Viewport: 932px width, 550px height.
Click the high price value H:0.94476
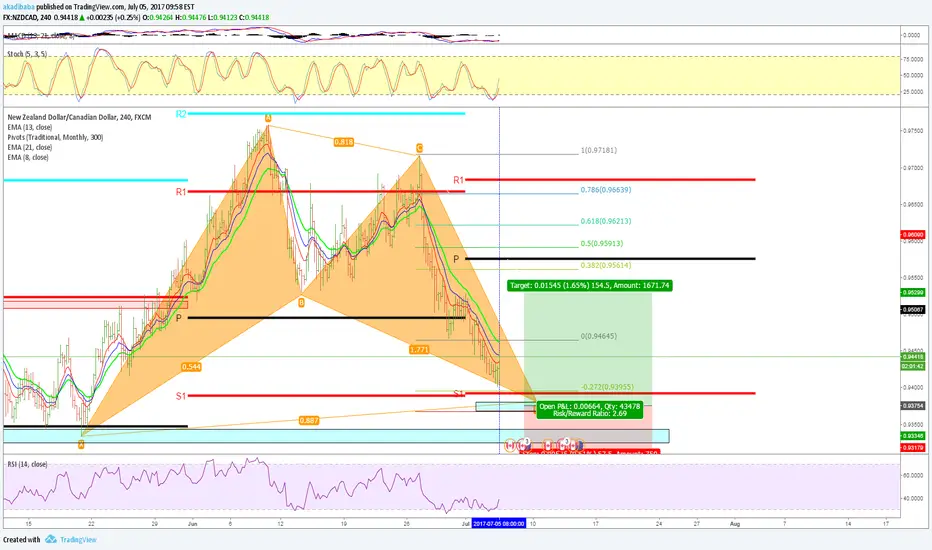(x=191, y=18)
